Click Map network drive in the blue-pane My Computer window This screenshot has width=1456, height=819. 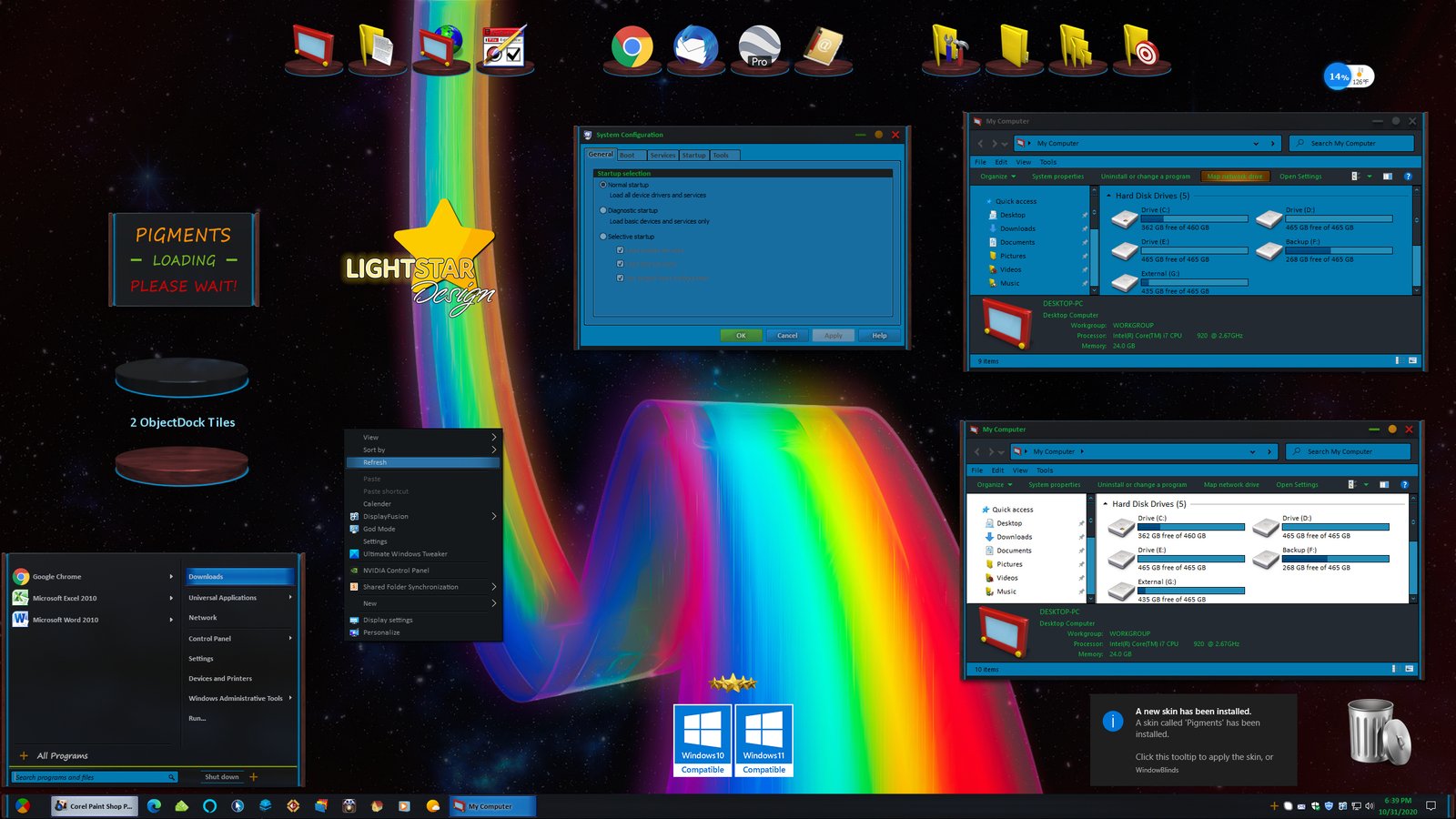[1235, 176]
